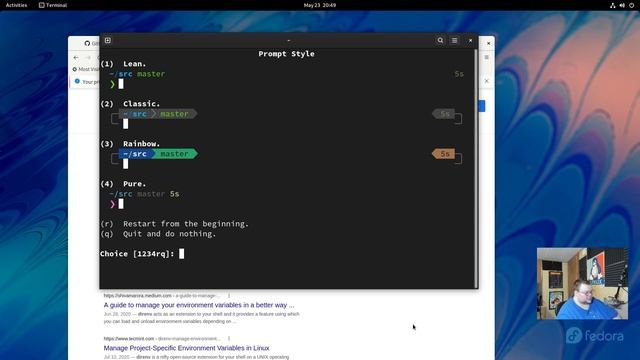The height and width of the screenshot is (360, 640).
Task: Click the 'Prompt Style' heading text
Action: pos(286,53)
